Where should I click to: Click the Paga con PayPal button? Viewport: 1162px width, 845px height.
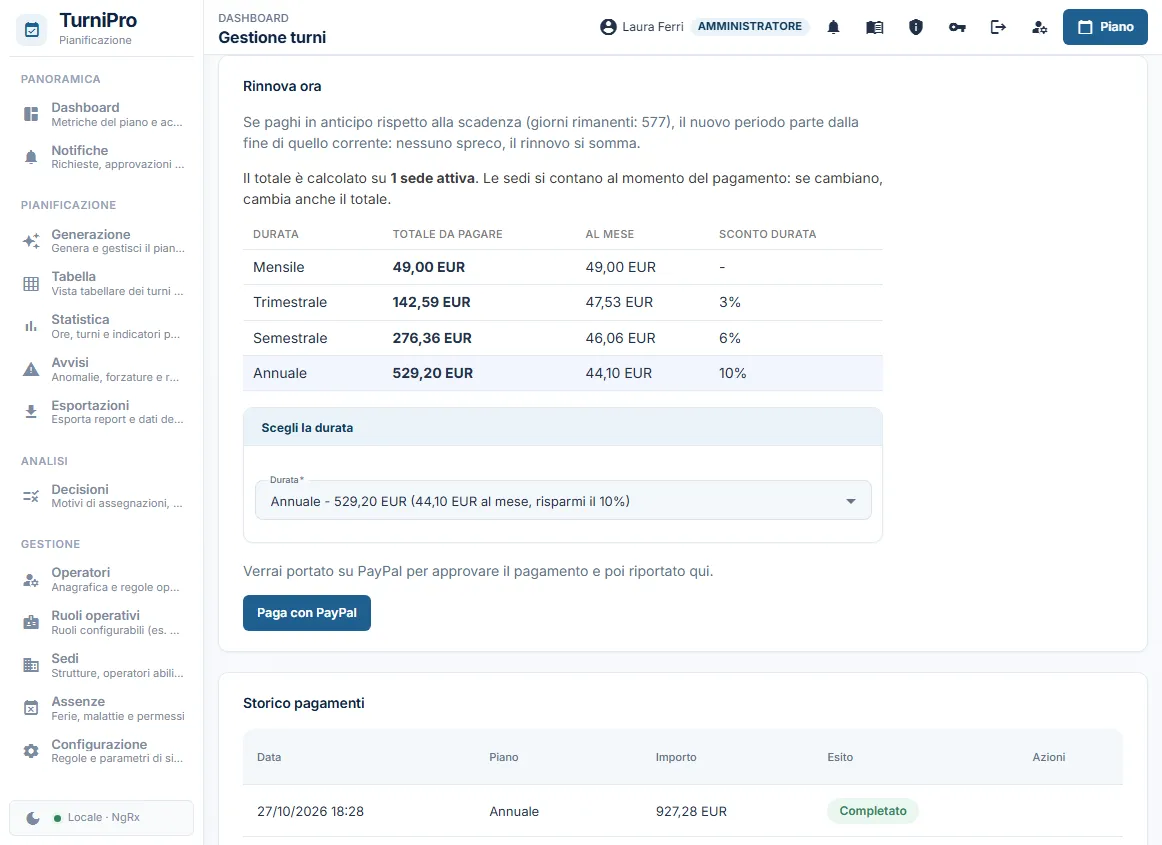click(x=307, y=613)
